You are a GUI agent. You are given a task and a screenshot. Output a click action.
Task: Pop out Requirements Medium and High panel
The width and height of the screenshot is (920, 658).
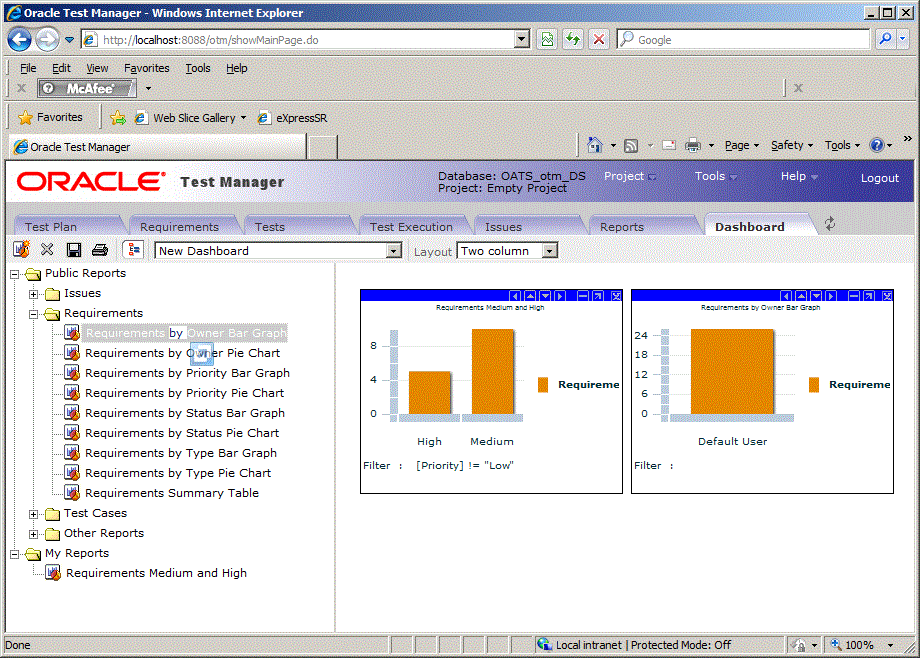point(598,296)
